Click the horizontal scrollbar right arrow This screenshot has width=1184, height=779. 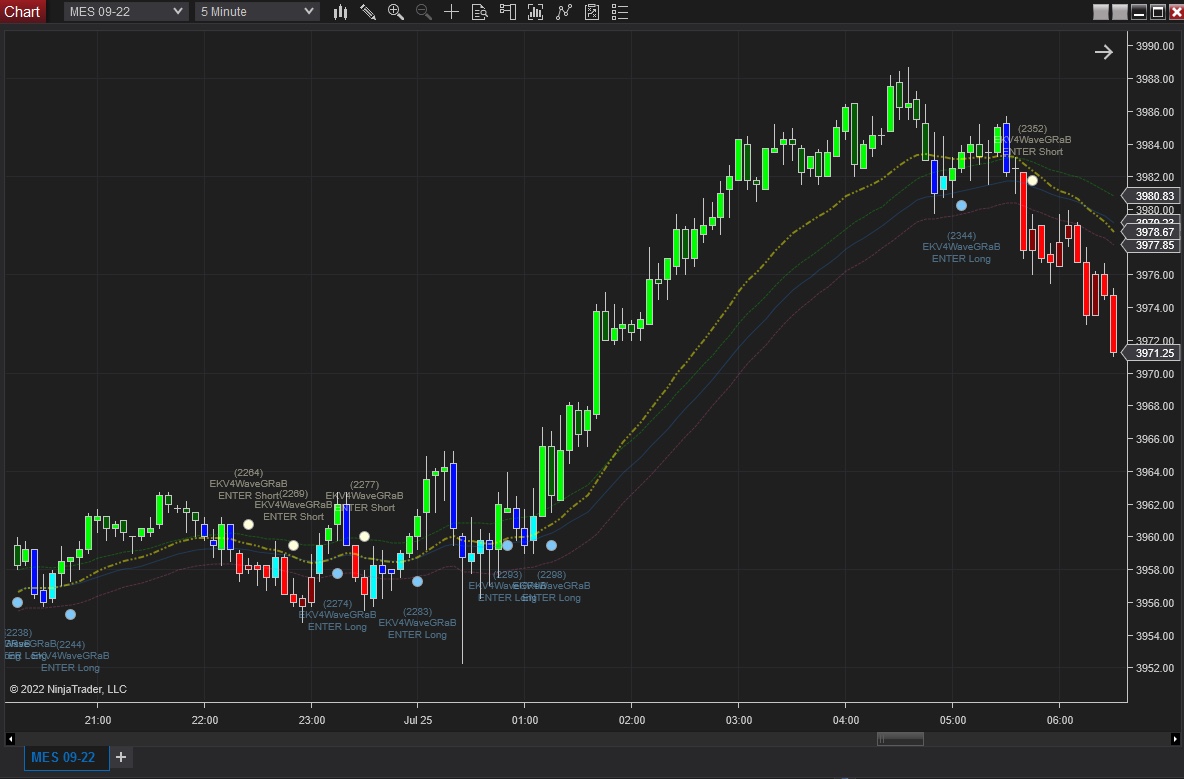pos(1175,739)
